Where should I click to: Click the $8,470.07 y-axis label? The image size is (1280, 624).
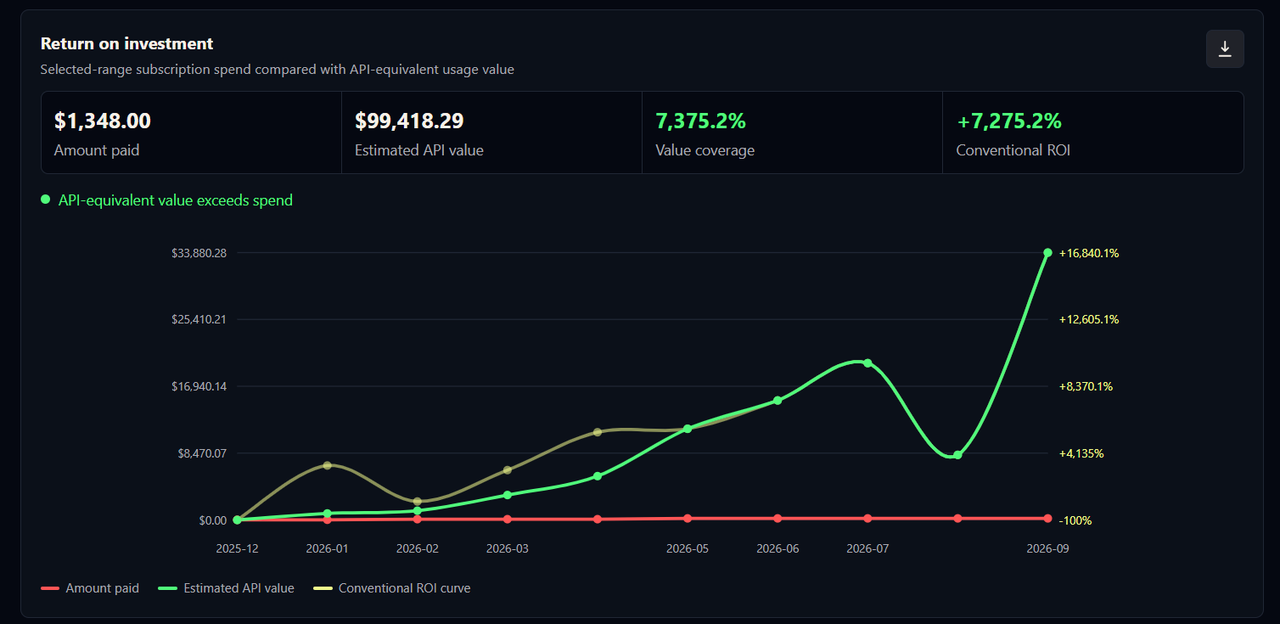[203, 453]
